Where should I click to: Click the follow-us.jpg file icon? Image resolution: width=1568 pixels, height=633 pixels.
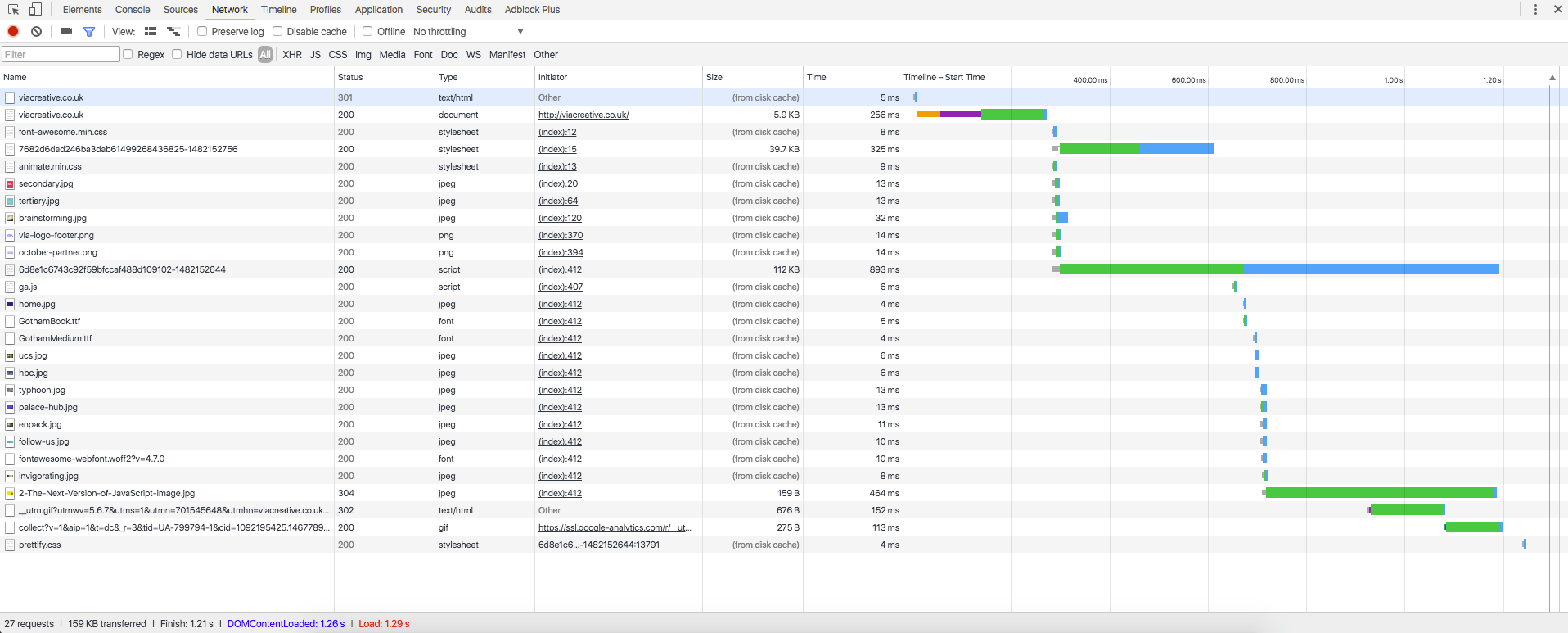click(10, 441)
